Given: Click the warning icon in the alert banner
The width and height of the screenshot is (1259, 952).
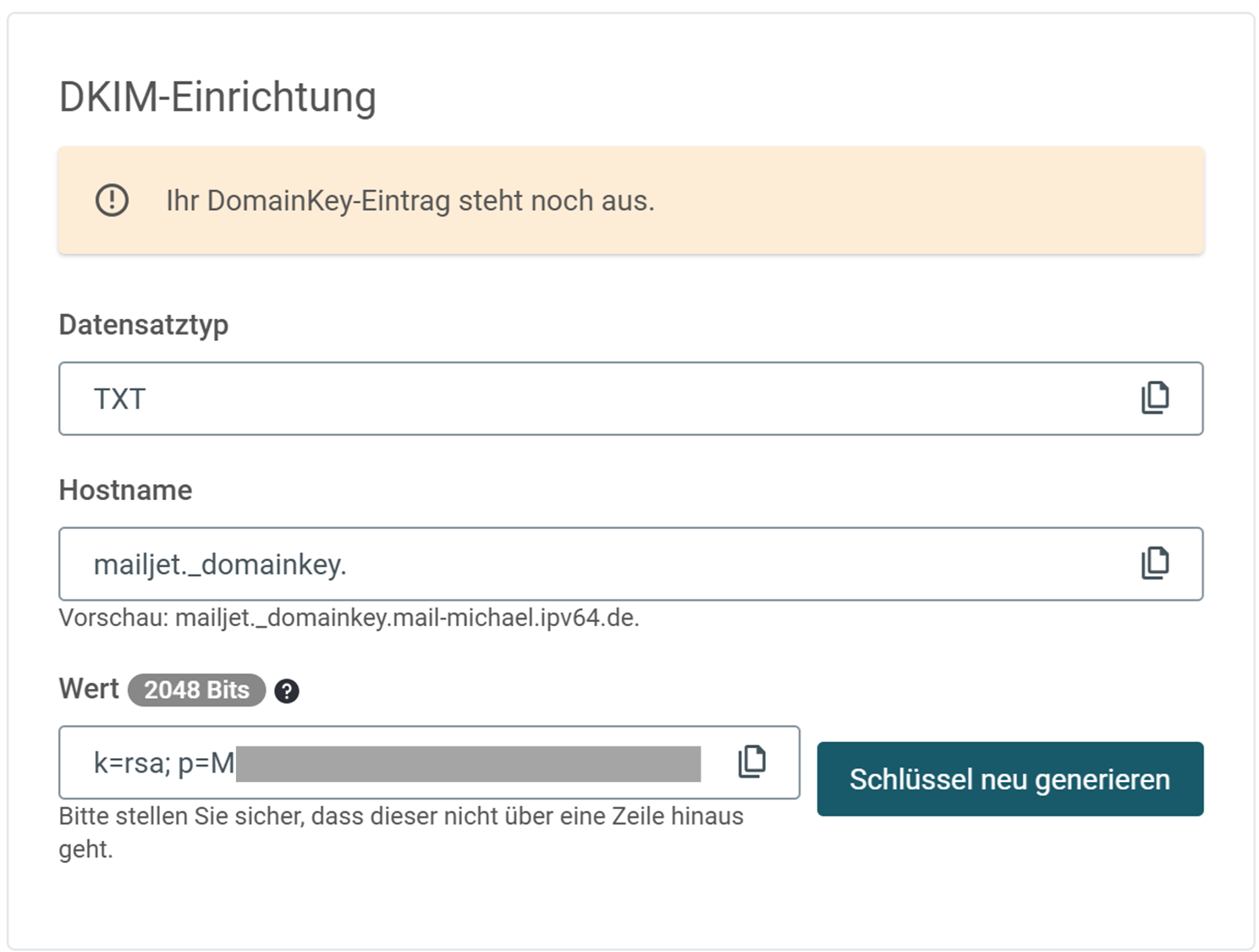Looking at the screenshot, I should [112, 201].
